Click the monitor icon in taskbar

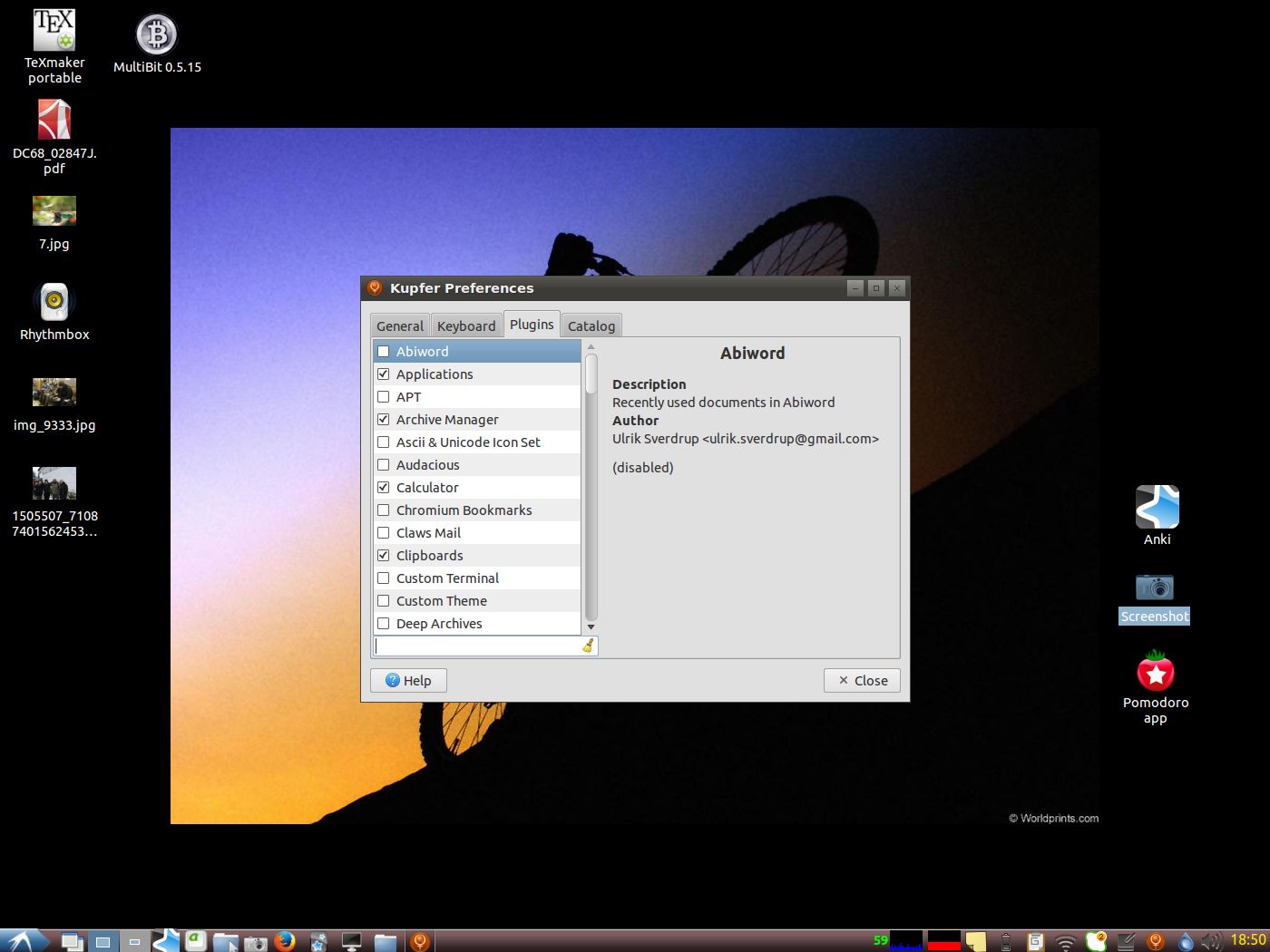[351, 942]
